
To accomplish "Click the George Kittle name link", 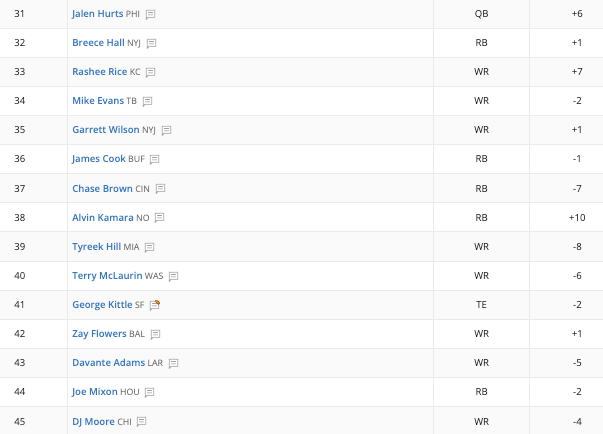I will 102,305.
